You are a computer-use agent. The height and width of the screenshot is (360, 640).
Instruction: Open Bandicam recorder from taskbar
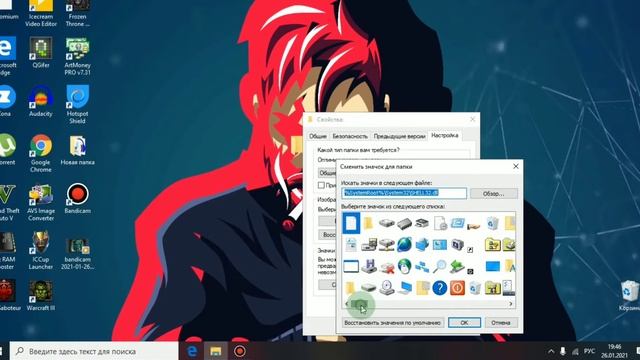240,351
